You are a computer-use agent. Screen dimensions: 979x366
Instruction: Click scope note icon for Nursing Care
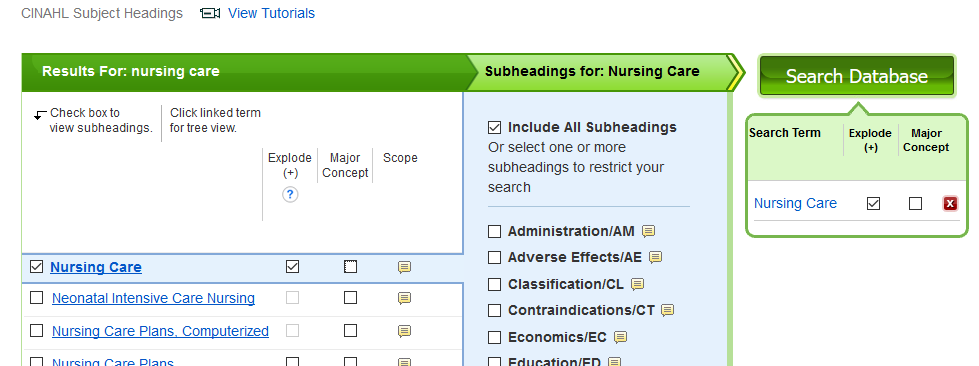click(x=405, y=267)
